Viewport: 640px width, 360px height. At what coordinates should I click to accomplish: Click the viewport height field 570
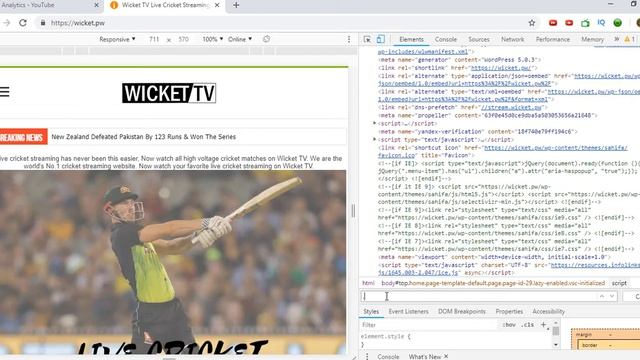(184, 39)
